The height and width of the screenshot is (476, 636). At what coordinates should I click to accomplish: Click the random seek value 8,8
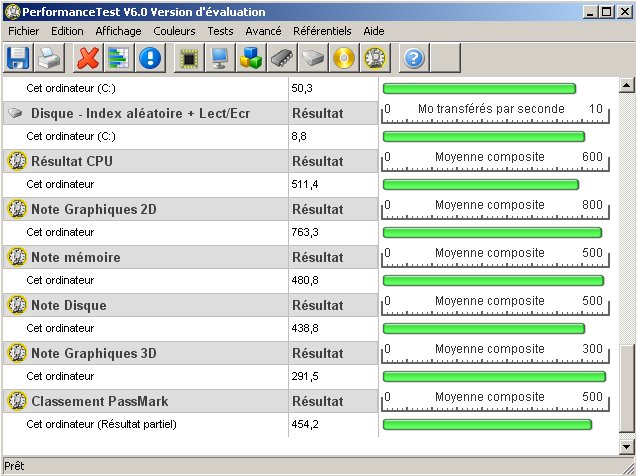click(x=299, y=136)
